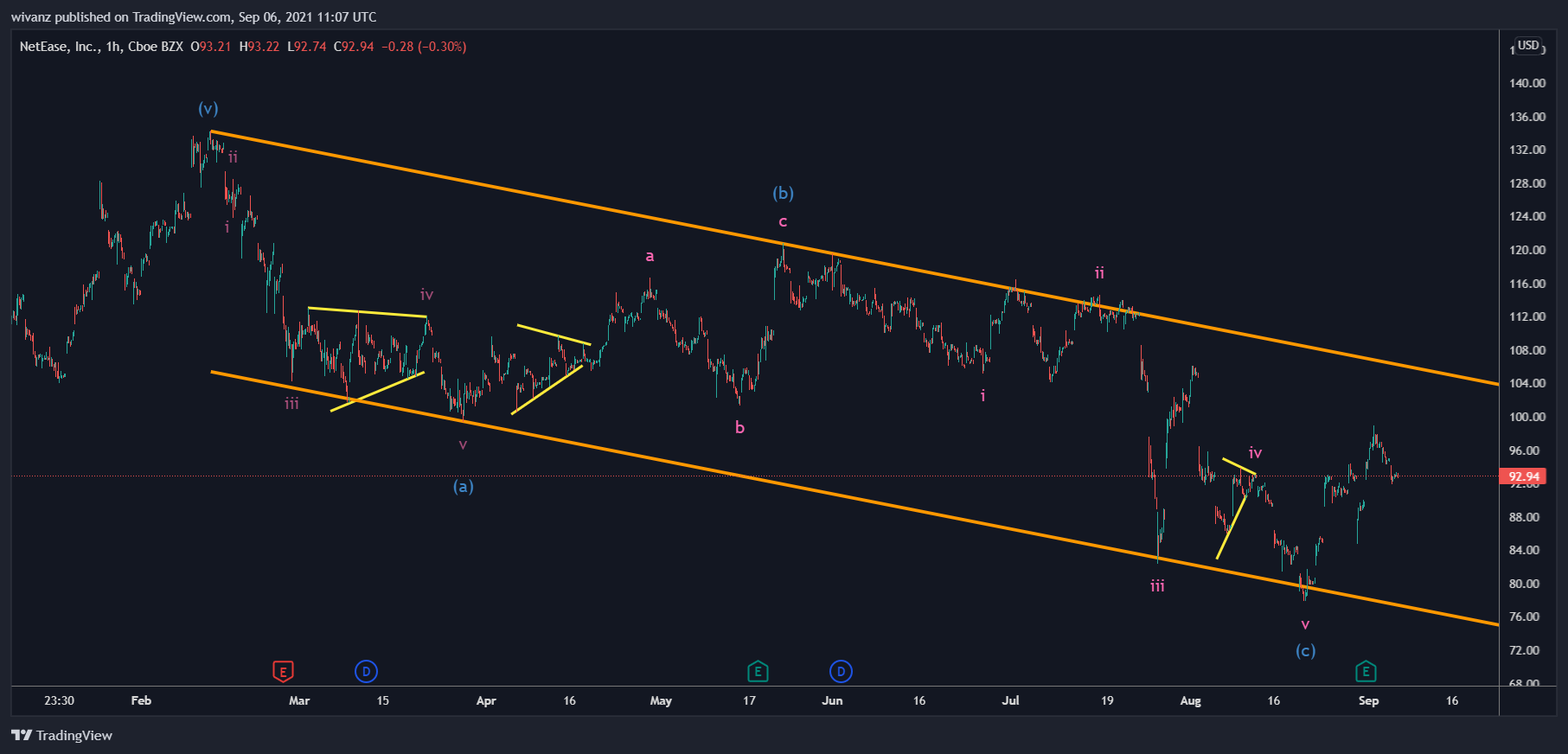The height and width of the screenshot is (754, 1568).
Task: Click the 128.00 price axis label
Action: (1526, 183)
